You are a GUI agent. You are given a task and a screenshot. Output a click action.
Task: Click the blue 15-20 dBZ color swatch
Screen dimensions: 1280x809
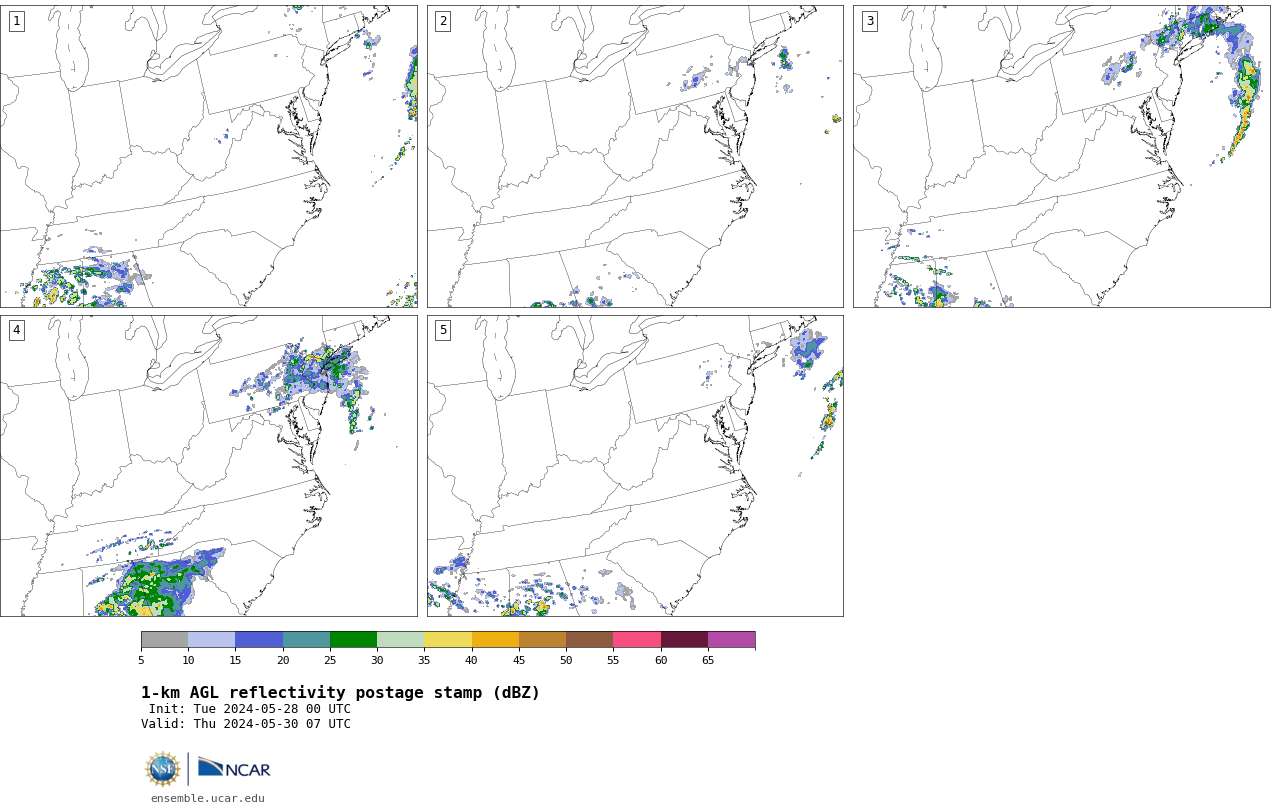point(259,640)
